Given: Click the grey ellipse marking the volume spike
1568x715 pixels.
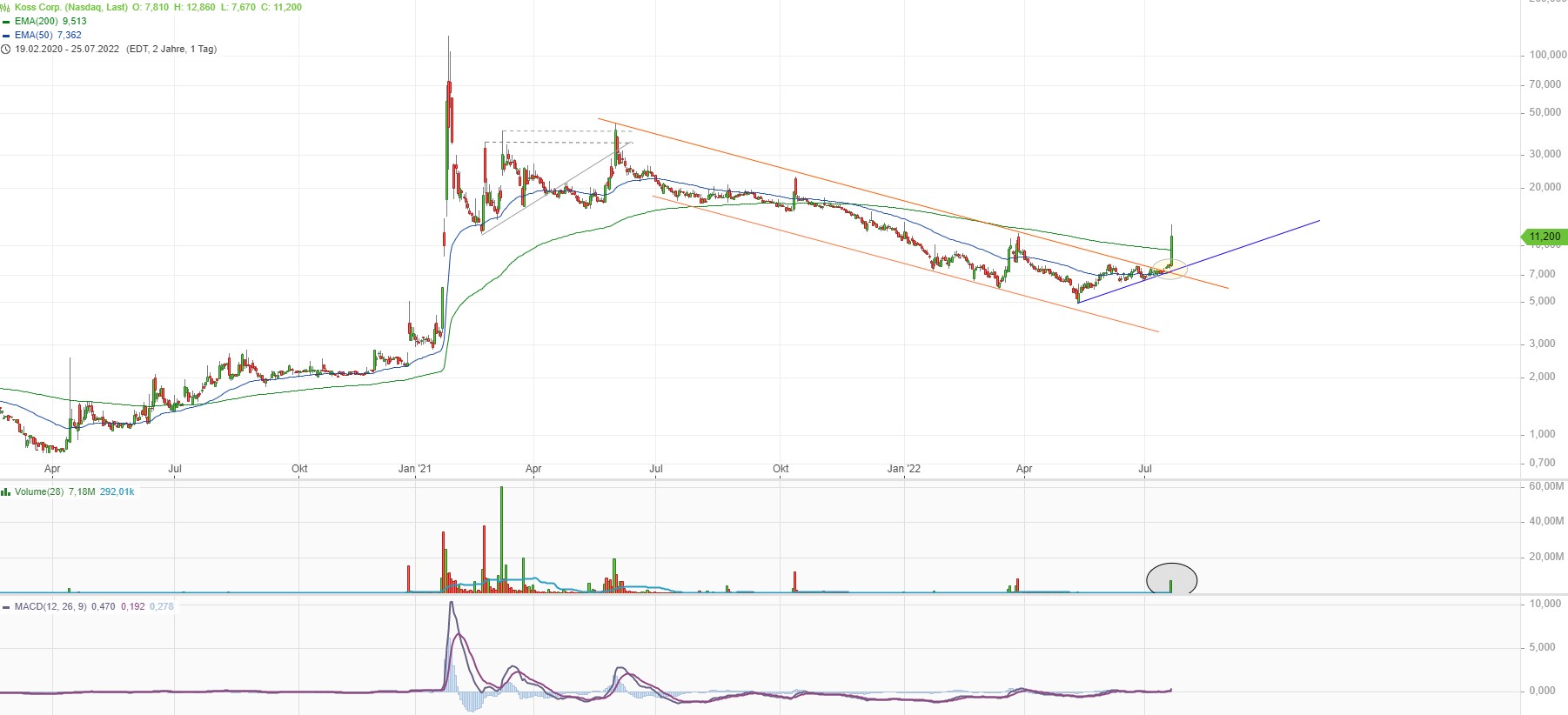Looking at the screenshot, I should coord(1171,579).
